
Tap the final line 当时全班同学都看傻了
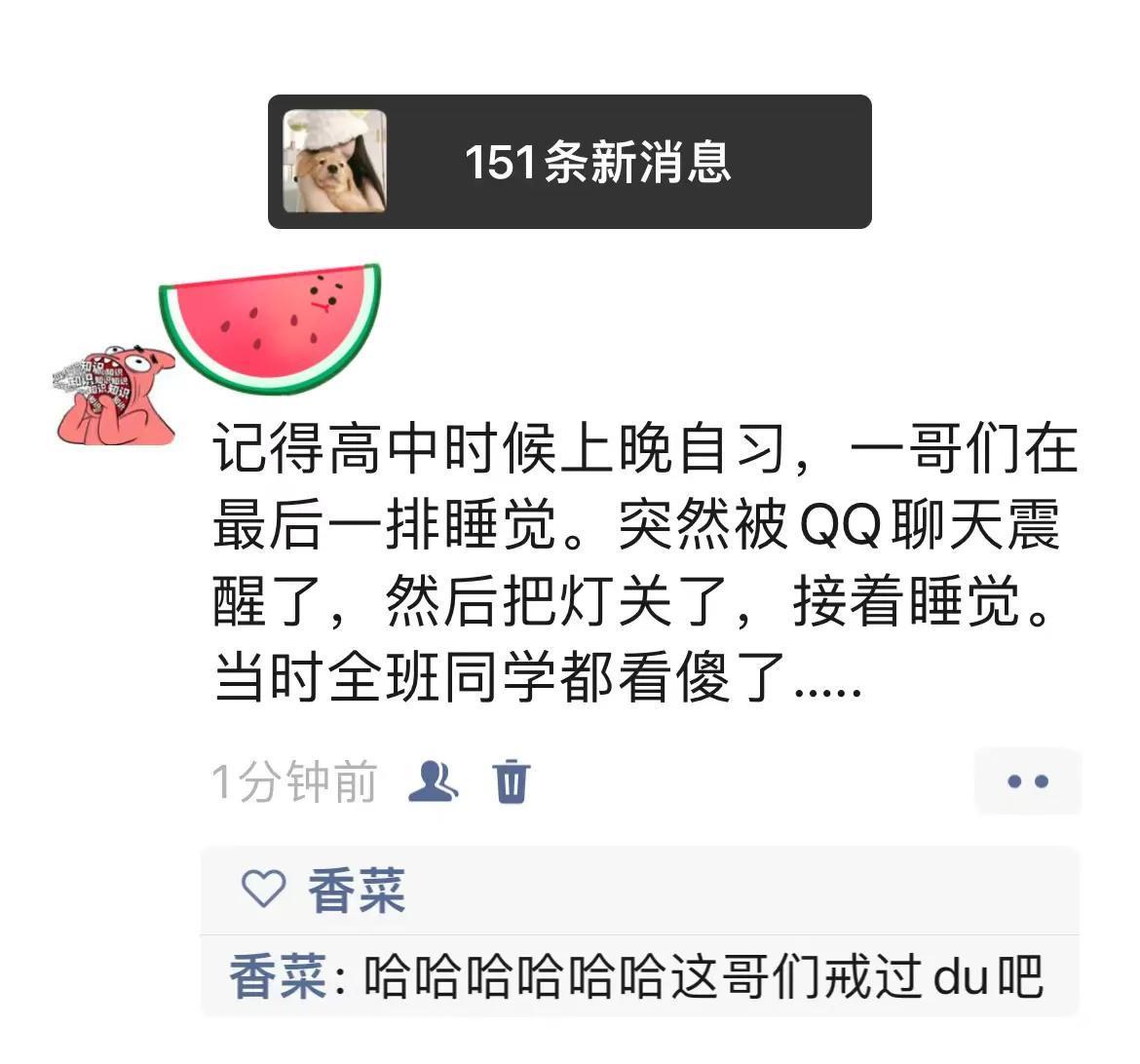[538, 677]
